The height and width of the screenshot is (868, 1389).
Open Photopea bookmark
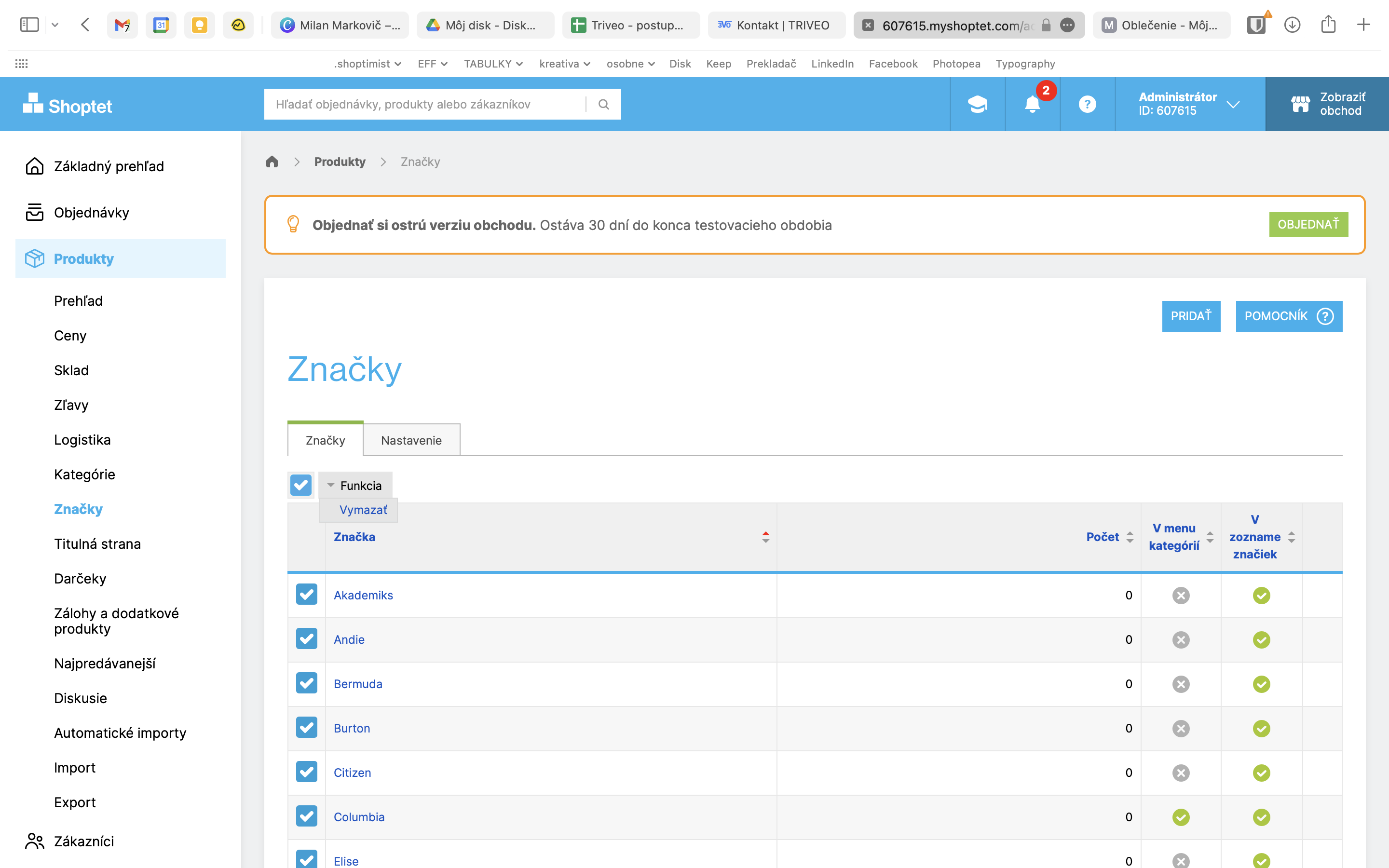(956, 64)
